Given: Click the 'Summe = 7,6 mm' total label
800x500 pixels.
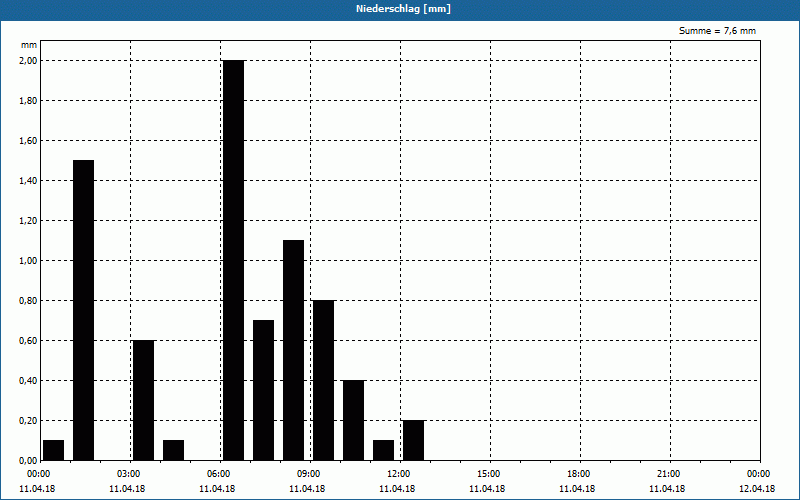Looking at the screenshot, I should (x=717, y=31).
